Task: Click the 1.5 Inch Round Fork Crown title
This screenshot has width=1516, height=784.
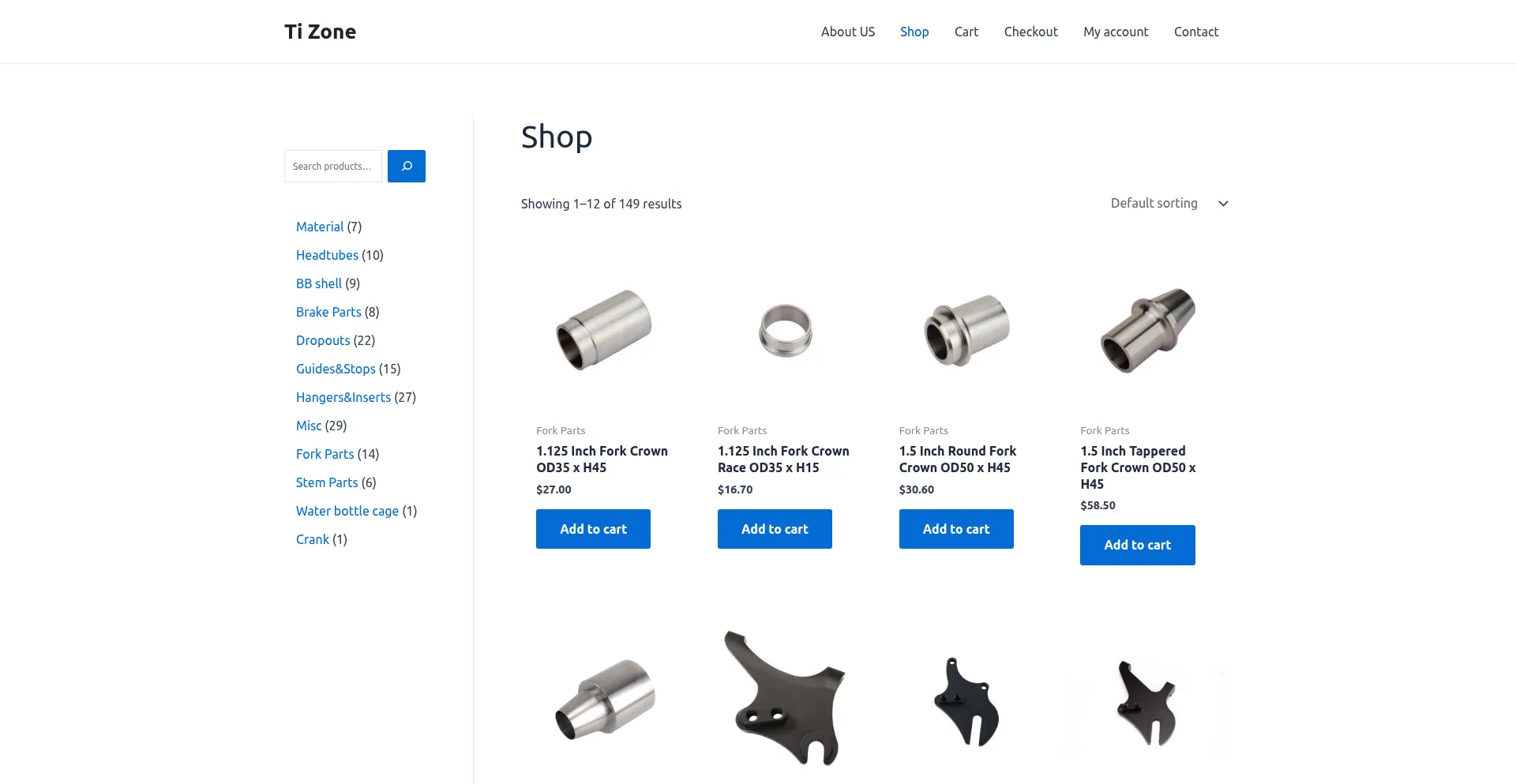Action: [957, 460]
